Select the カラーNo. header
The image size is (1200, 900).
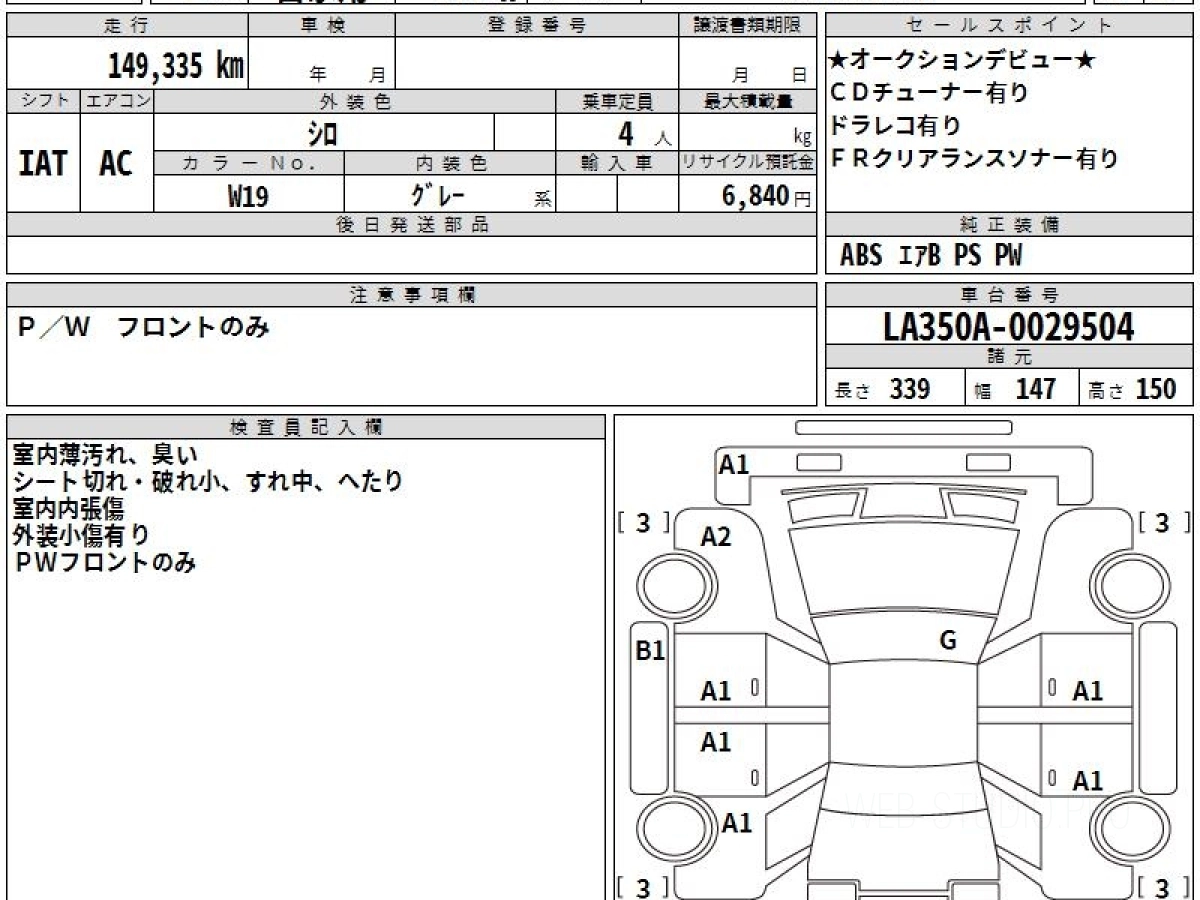249,163
